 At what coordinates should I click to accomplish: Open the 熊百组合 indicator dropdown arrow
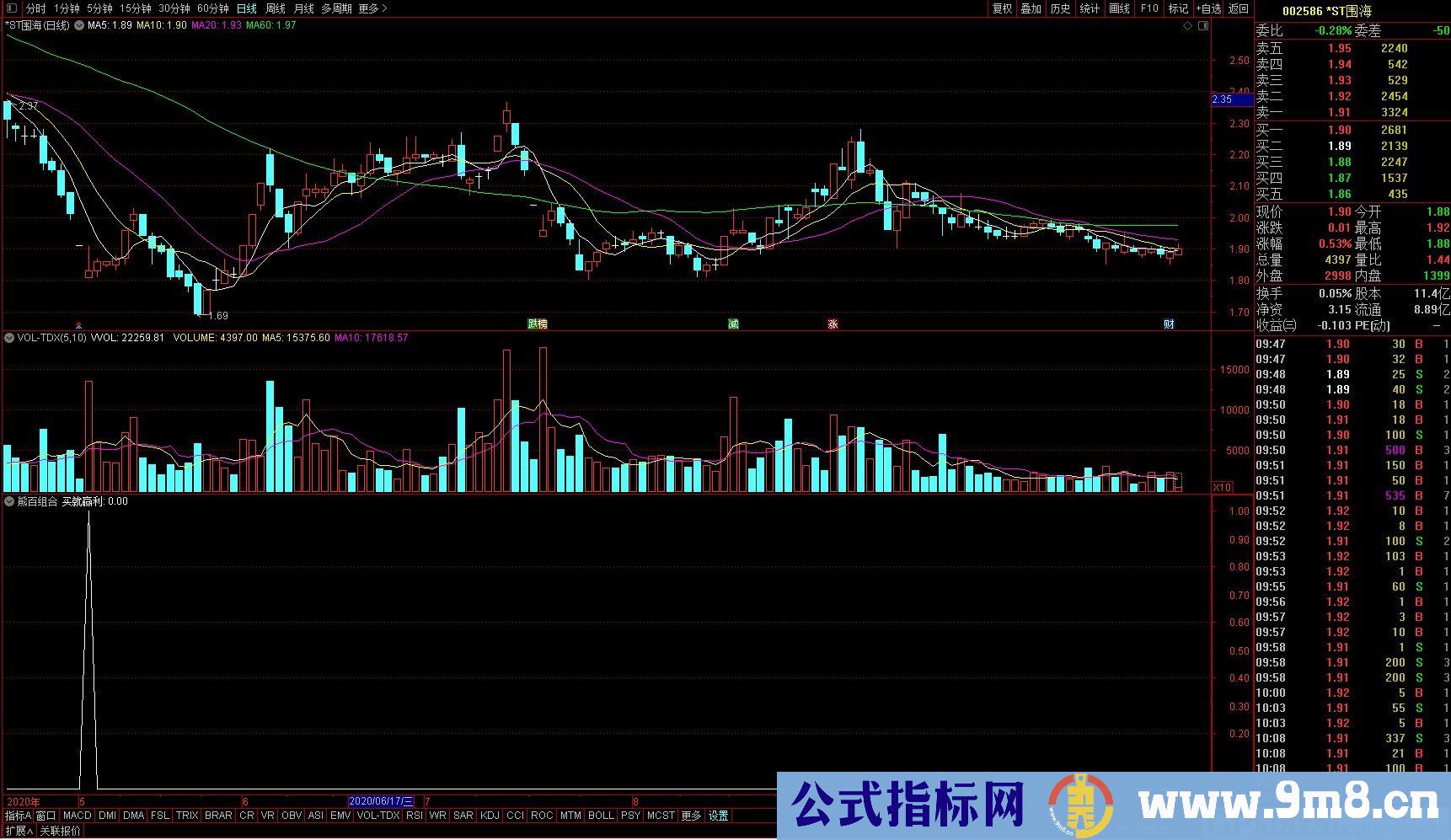9,501
